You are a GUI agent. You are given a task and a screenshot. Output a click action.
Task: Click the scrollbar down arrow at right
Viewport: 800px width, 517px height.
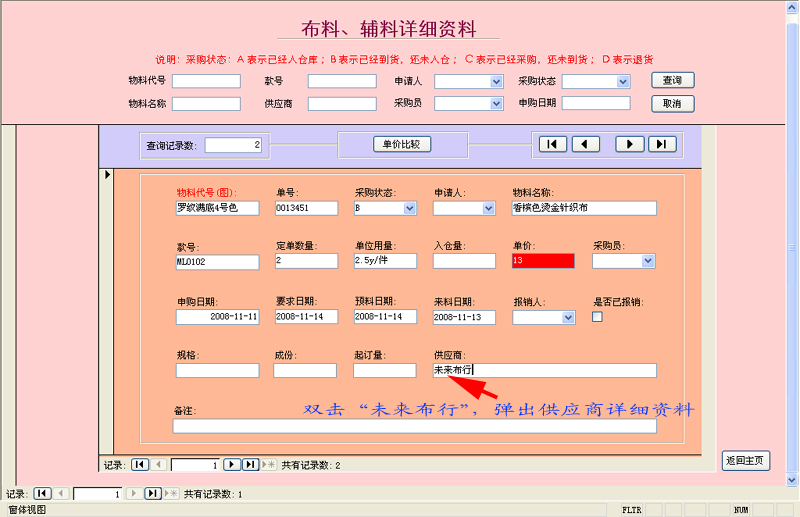click(x=792, y=480)
